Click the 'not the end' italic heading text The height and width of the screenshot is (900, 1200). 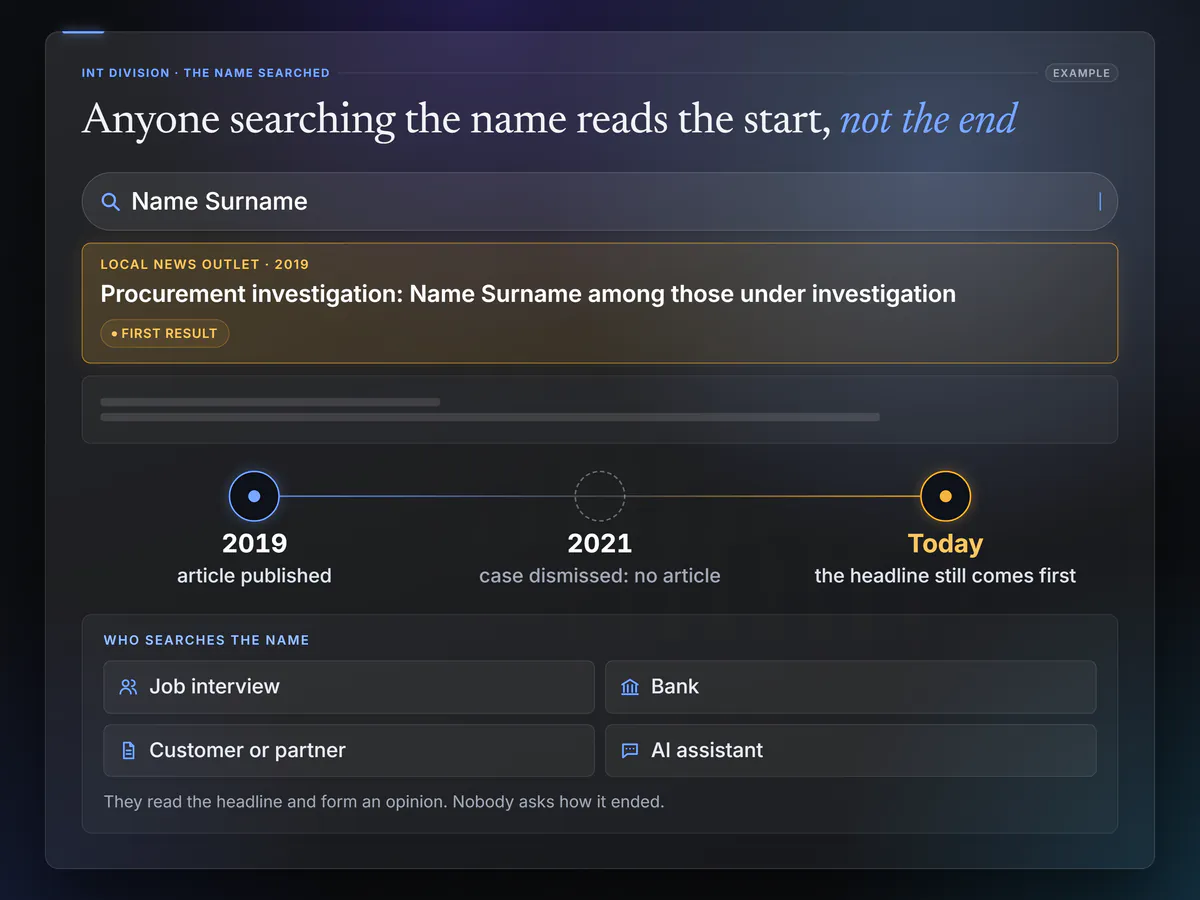[x=928, y=119]
